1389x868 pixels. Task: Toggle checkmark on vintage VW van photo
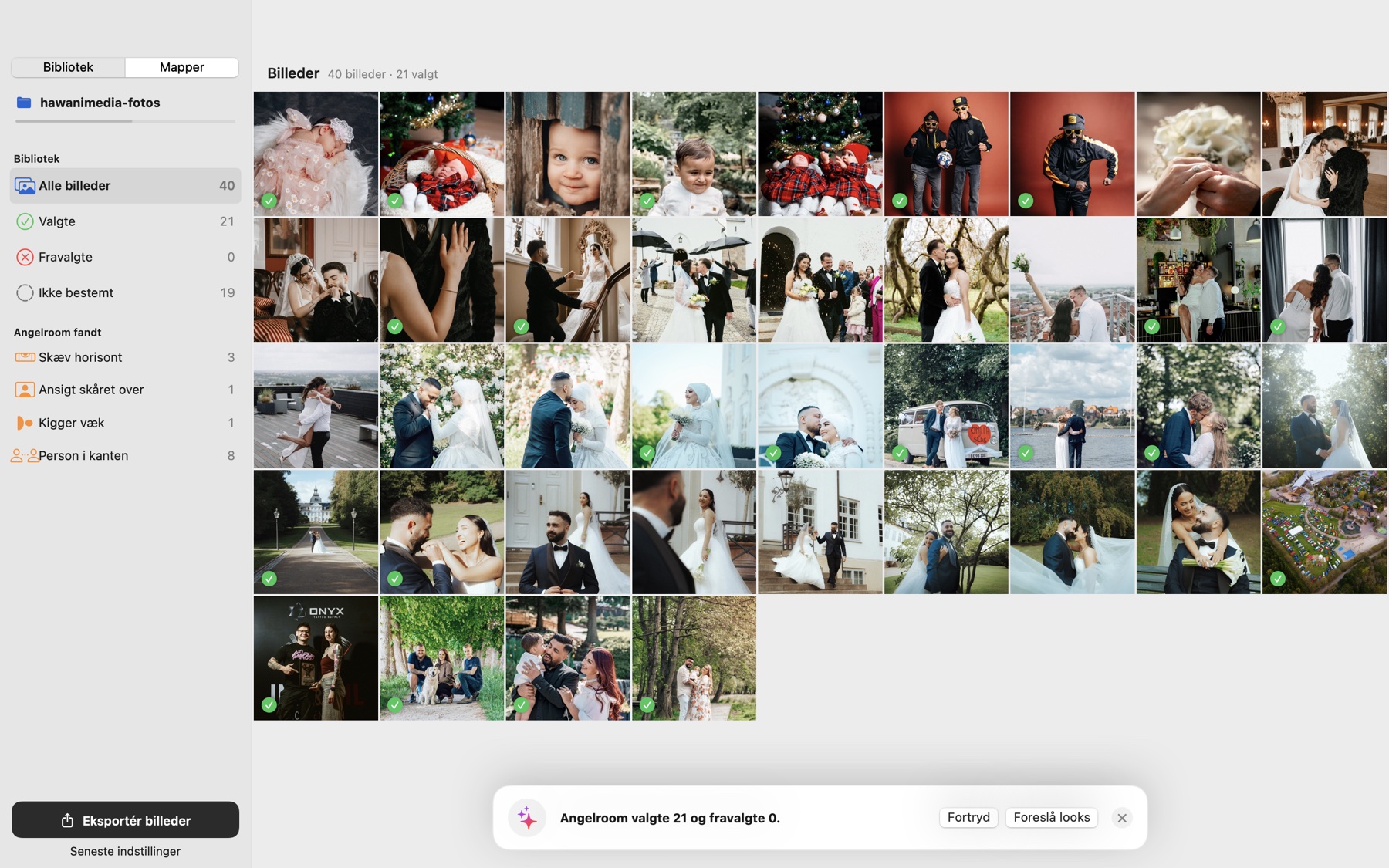click(900, 453)
